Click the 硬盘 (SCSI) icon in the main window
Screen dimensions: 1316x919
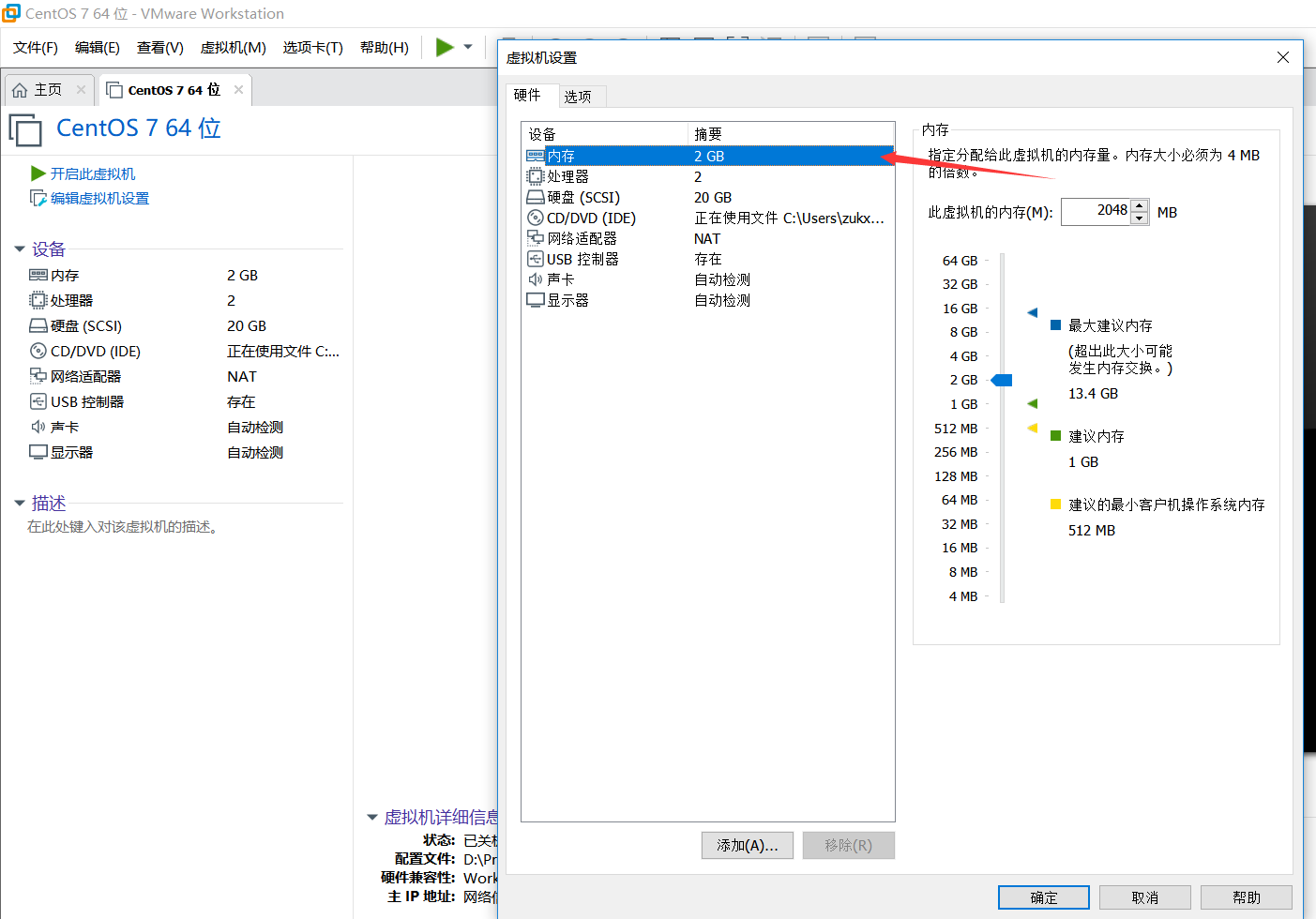click(x=38, y=325)
